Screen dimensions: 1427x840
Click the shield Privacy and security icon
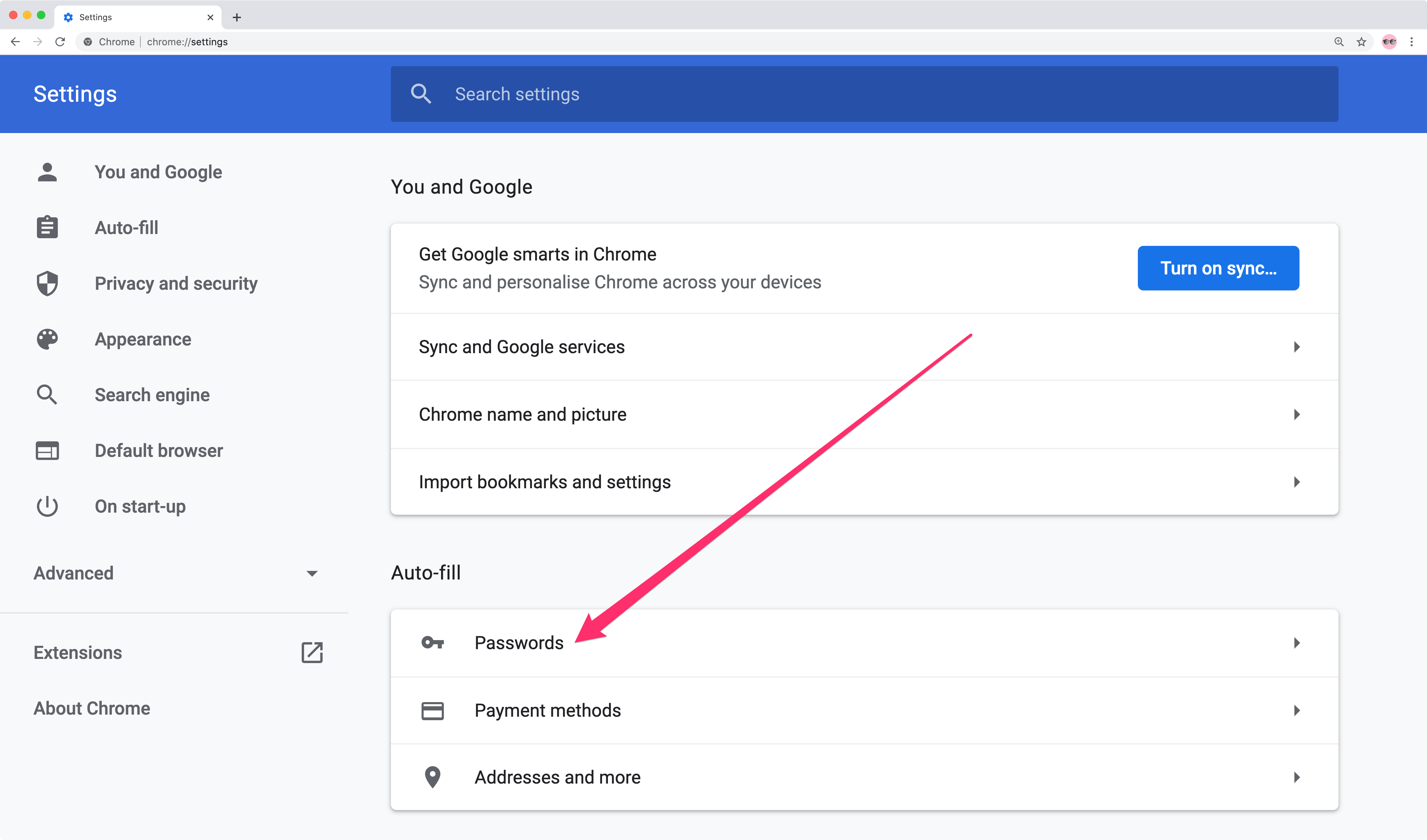tap(47, 283)
